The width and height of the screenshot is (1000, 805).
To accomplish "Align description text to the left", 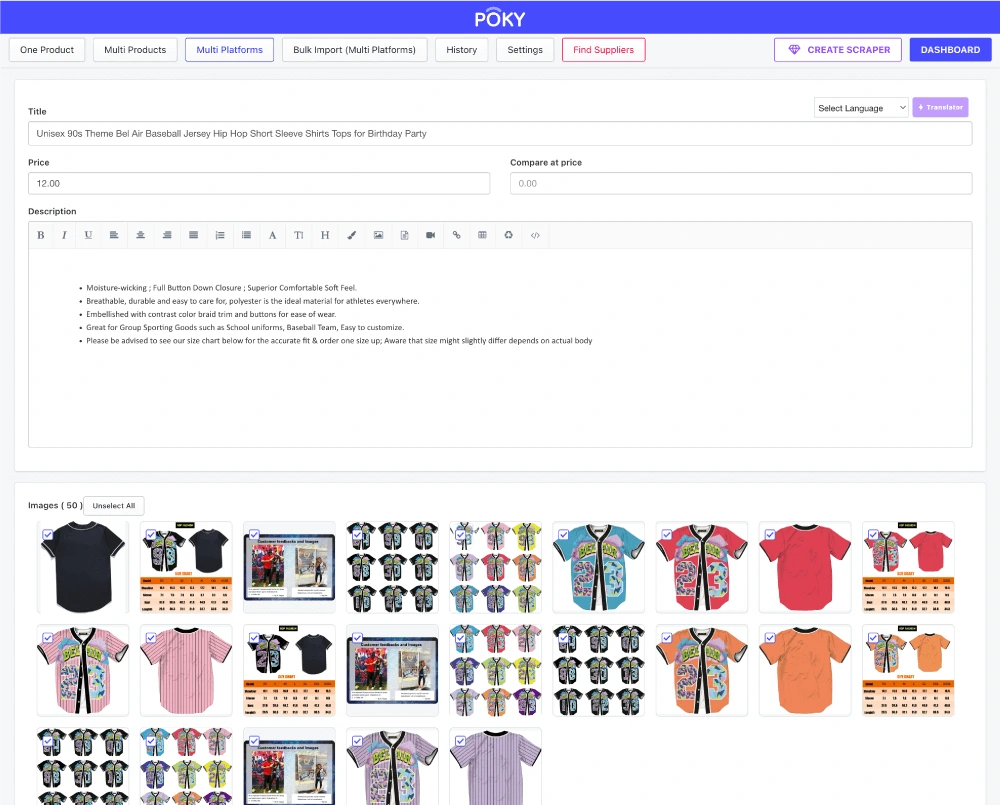I will point(114,235).
